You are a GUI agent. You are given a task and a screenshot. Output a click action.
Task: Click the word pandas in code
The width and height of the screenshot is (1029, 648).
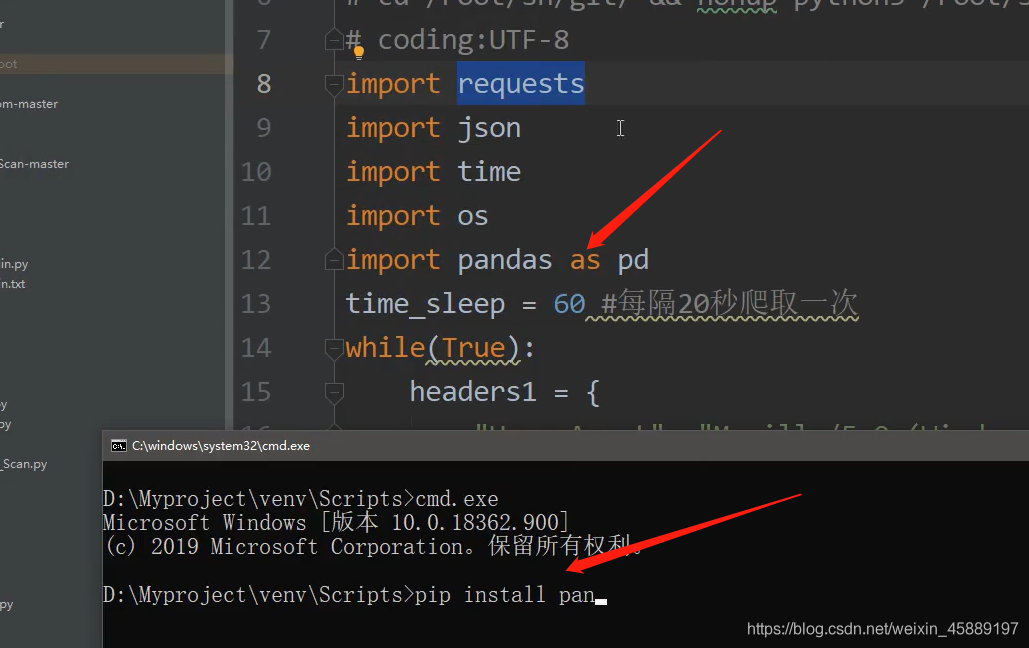coord(505,260)
